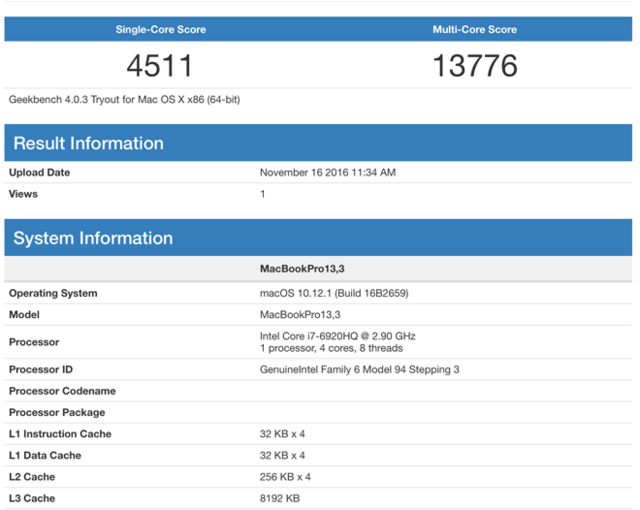Screen dimensions: 640x510
Task: Select the Model value MacBookPro13,3
Action: [x=300, y=315]
